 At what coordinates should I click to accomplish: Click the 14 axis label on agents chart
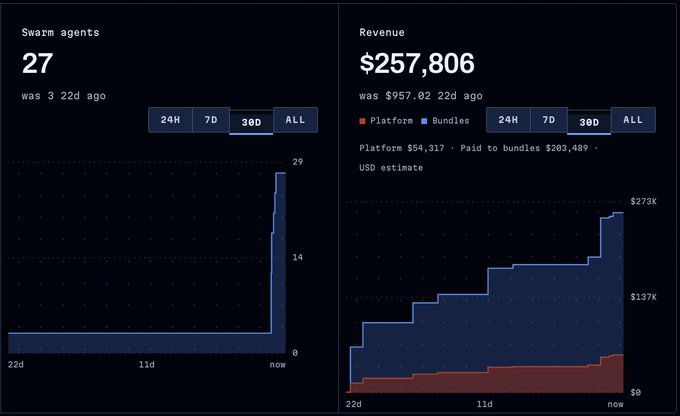point(298,258)
